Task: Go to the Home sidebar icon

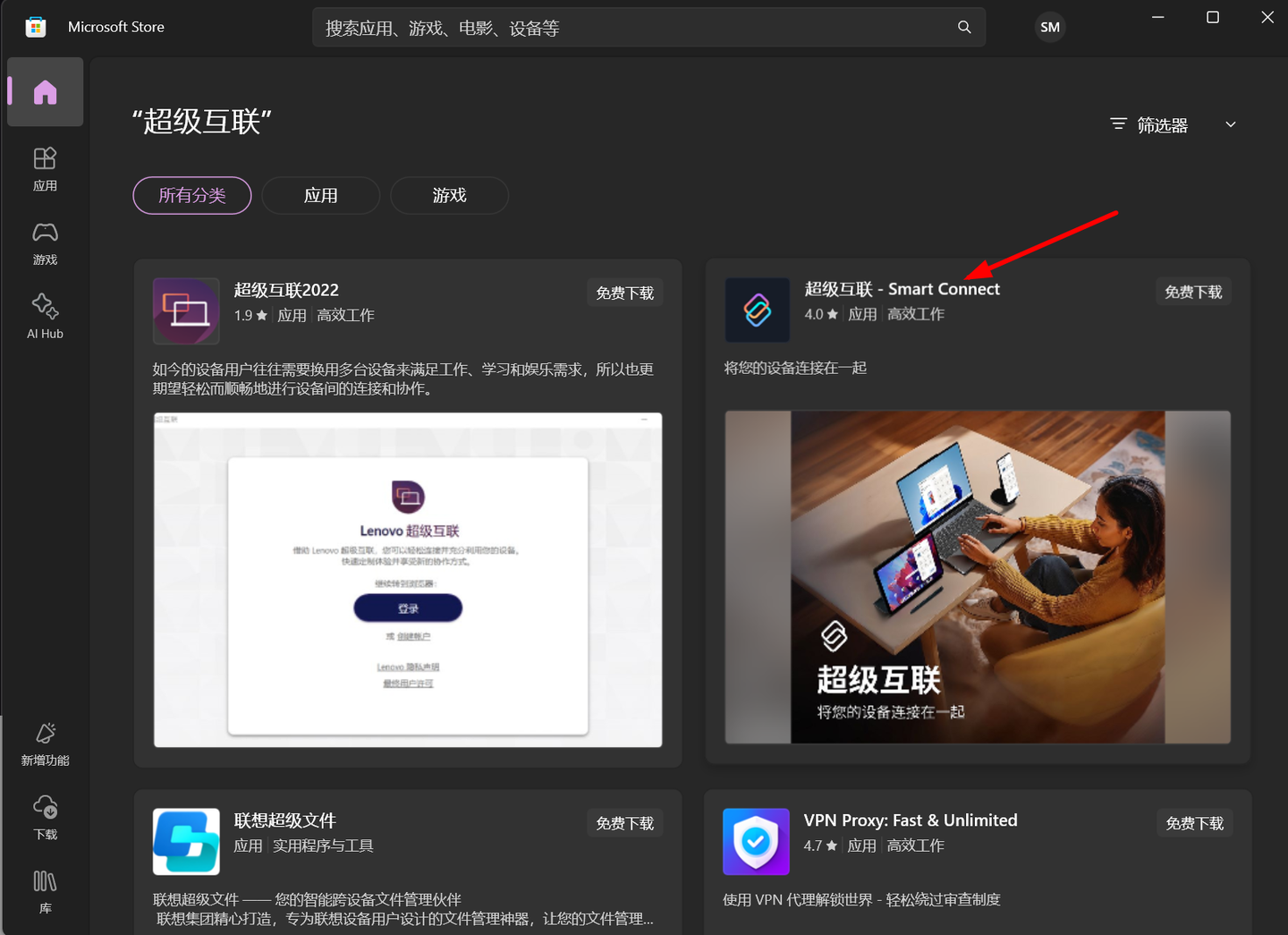Action: (46, 92)
